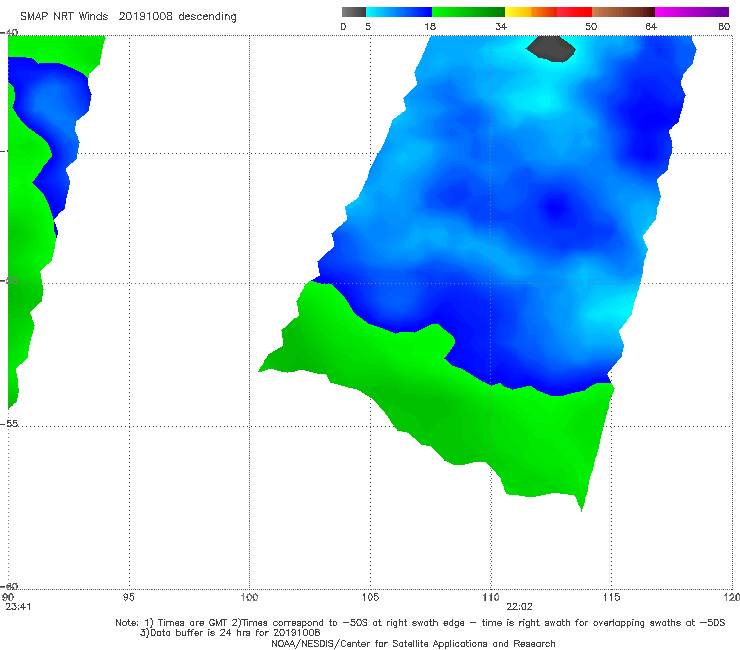Screen dimensions: 740x650
Task: Click the gray 0-5 segment of the color scale
Action: [354, 12]
